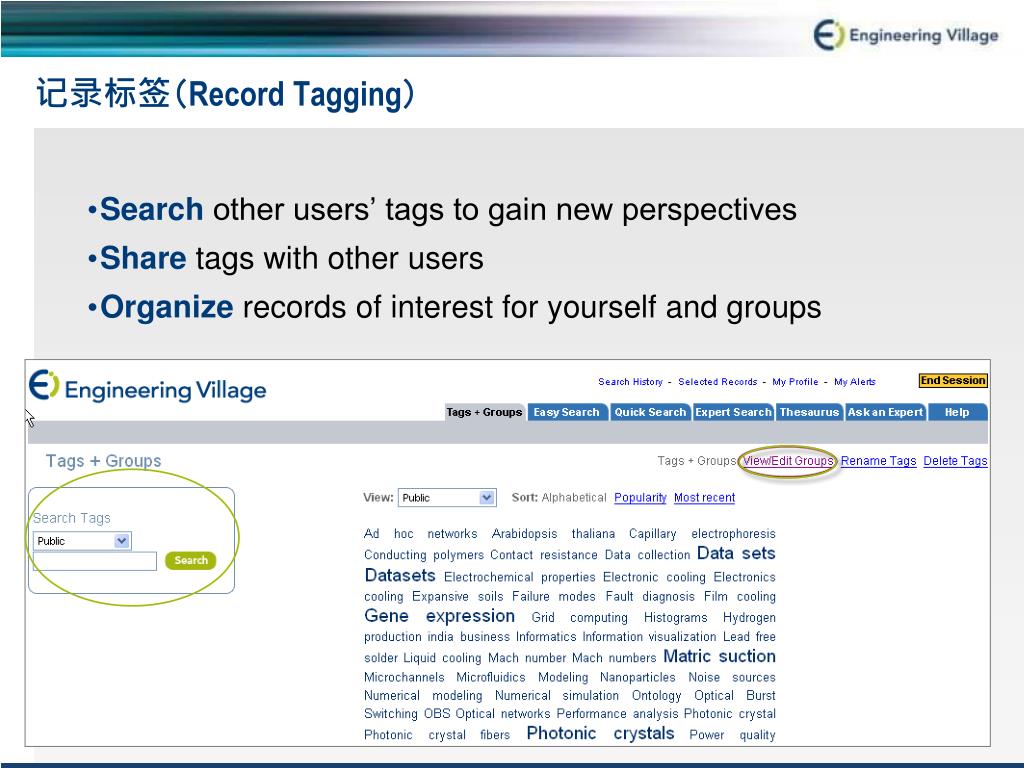Open the Expert Search tab

733,412
